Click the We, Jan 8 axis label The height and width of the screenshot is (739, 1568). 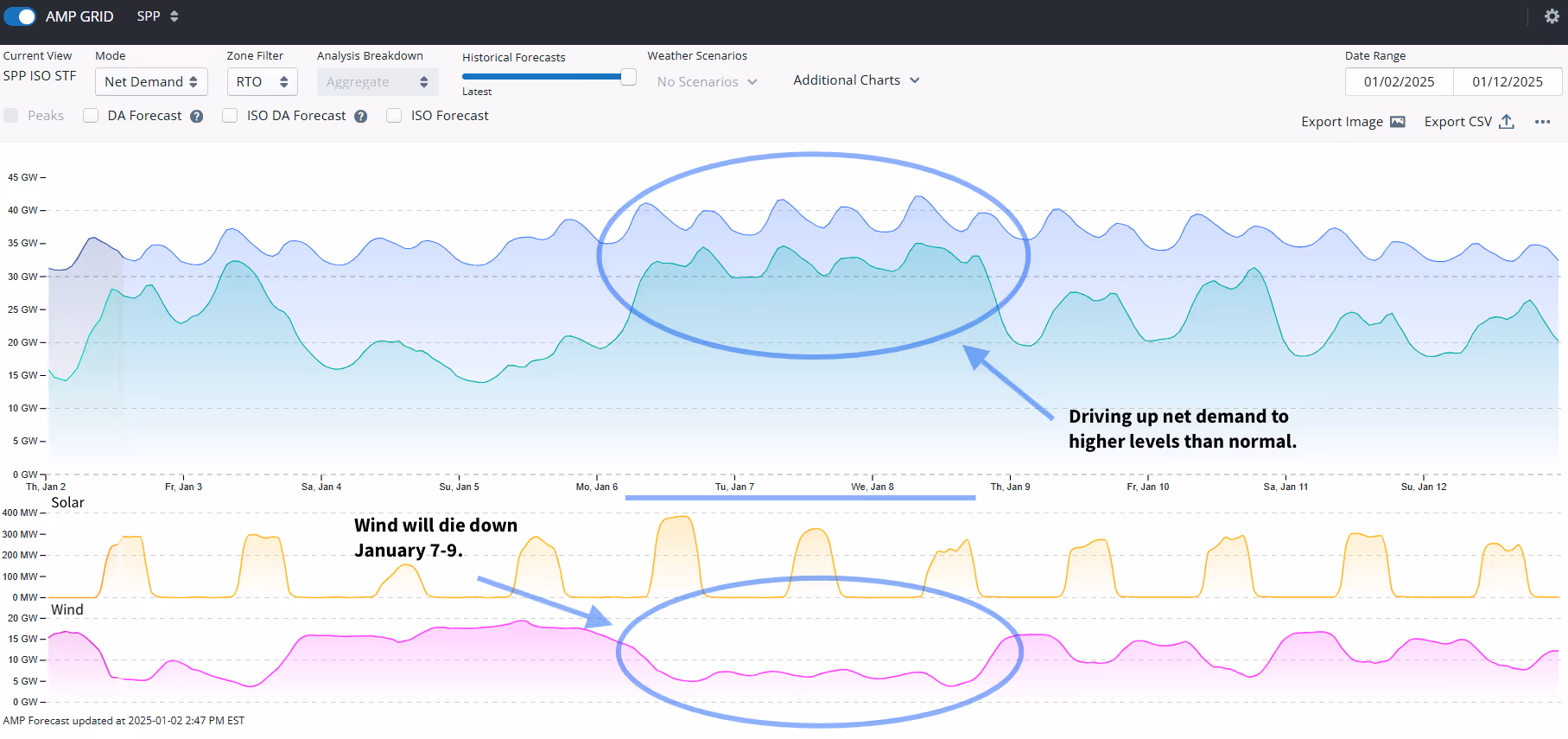pyautogui.click(x=873, y=487)
